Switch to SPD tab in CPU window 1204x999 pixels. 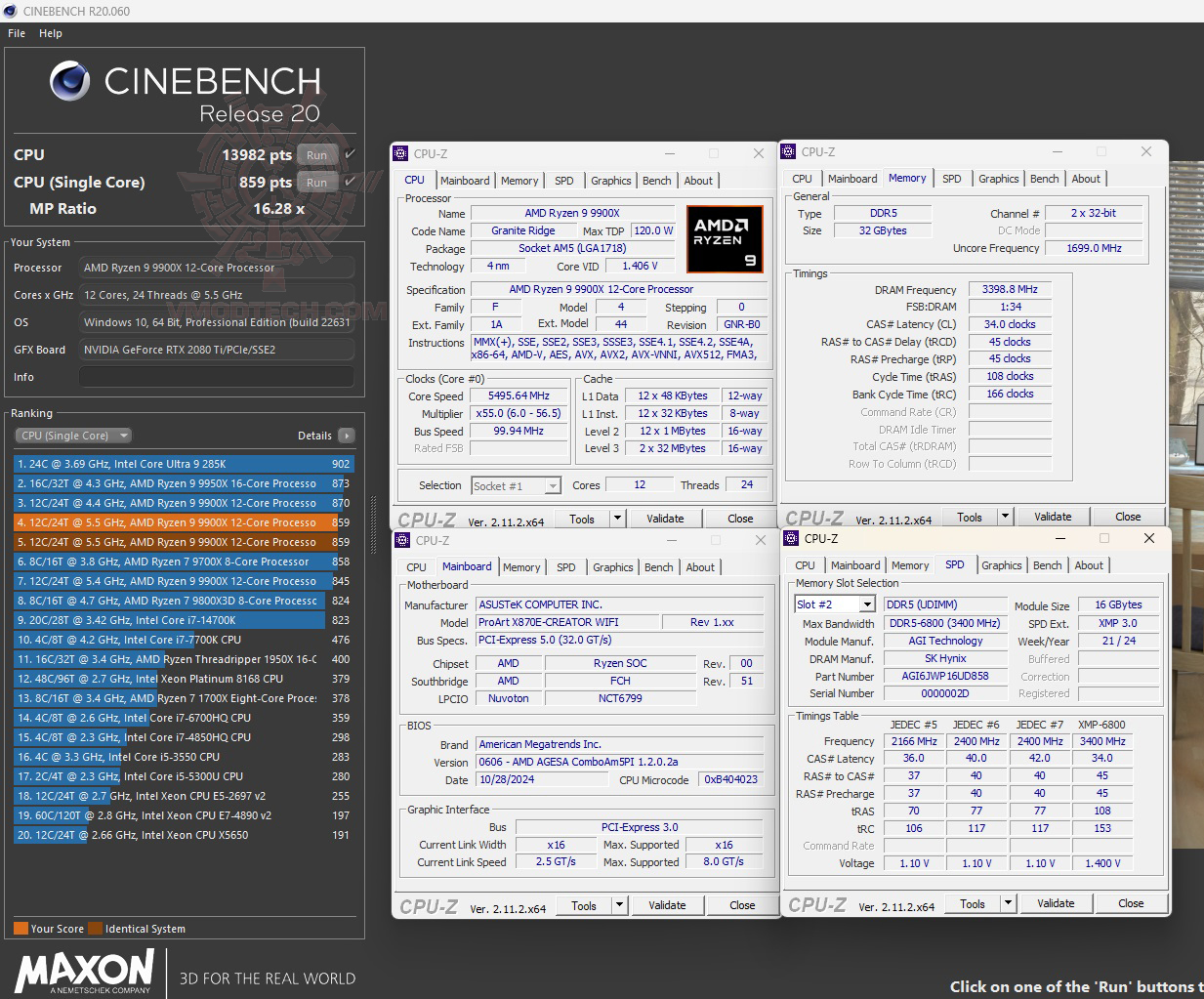564,181
